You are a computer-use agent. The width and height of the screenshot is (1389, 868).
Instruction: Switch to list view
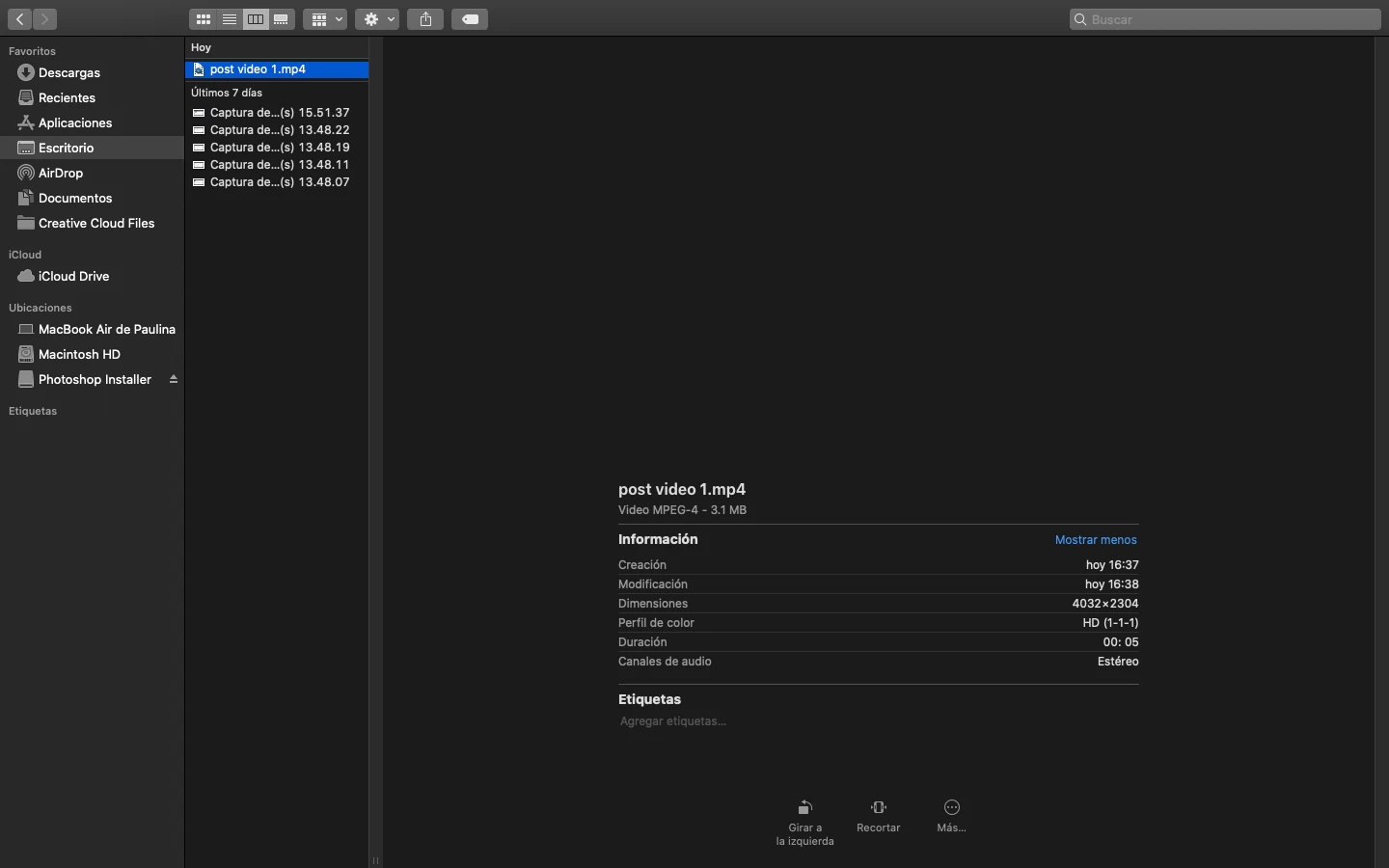tap(230, 19)
